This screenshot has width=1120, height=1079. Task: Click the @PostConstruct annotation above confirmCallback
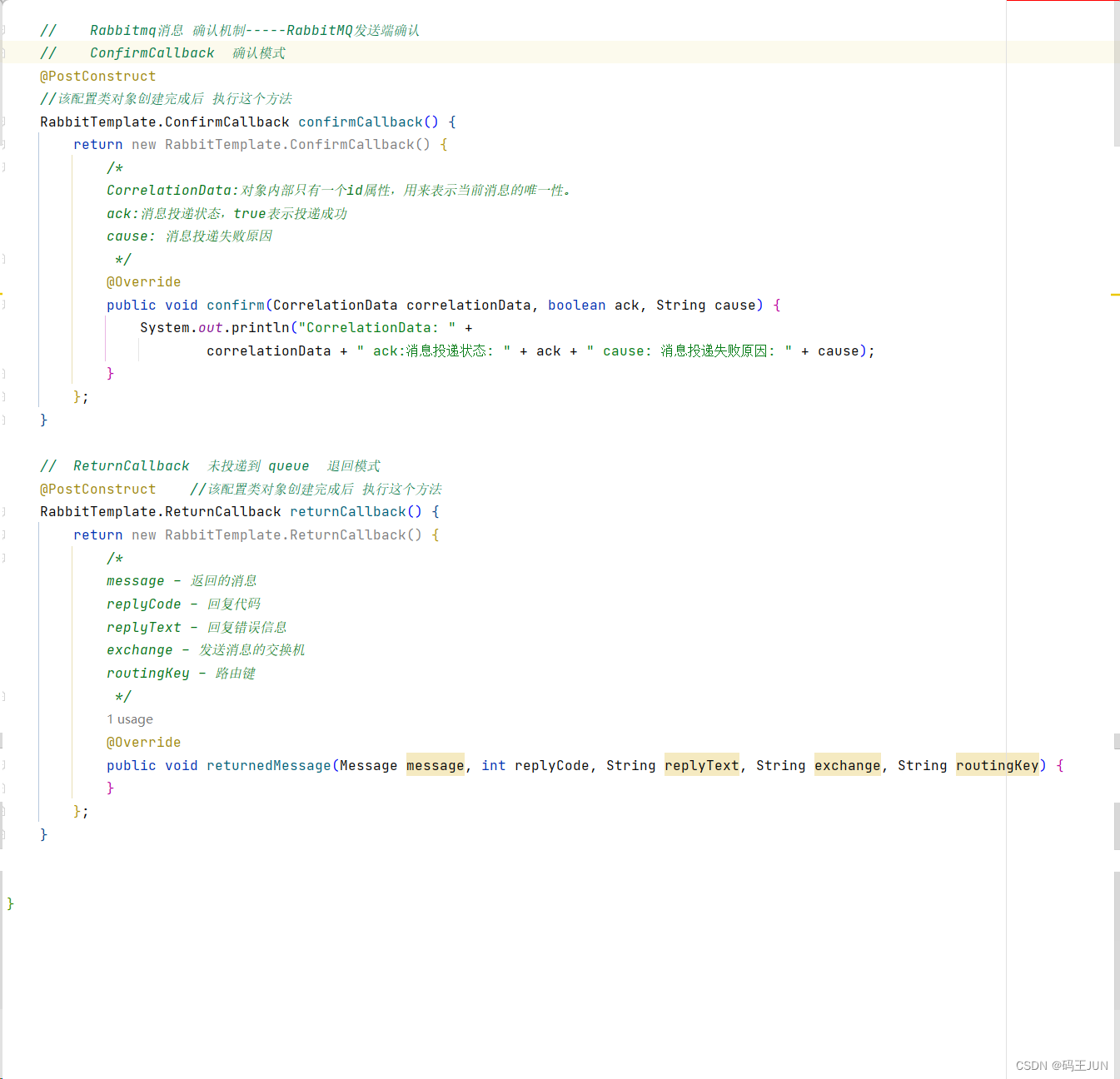tap(97, 76)
